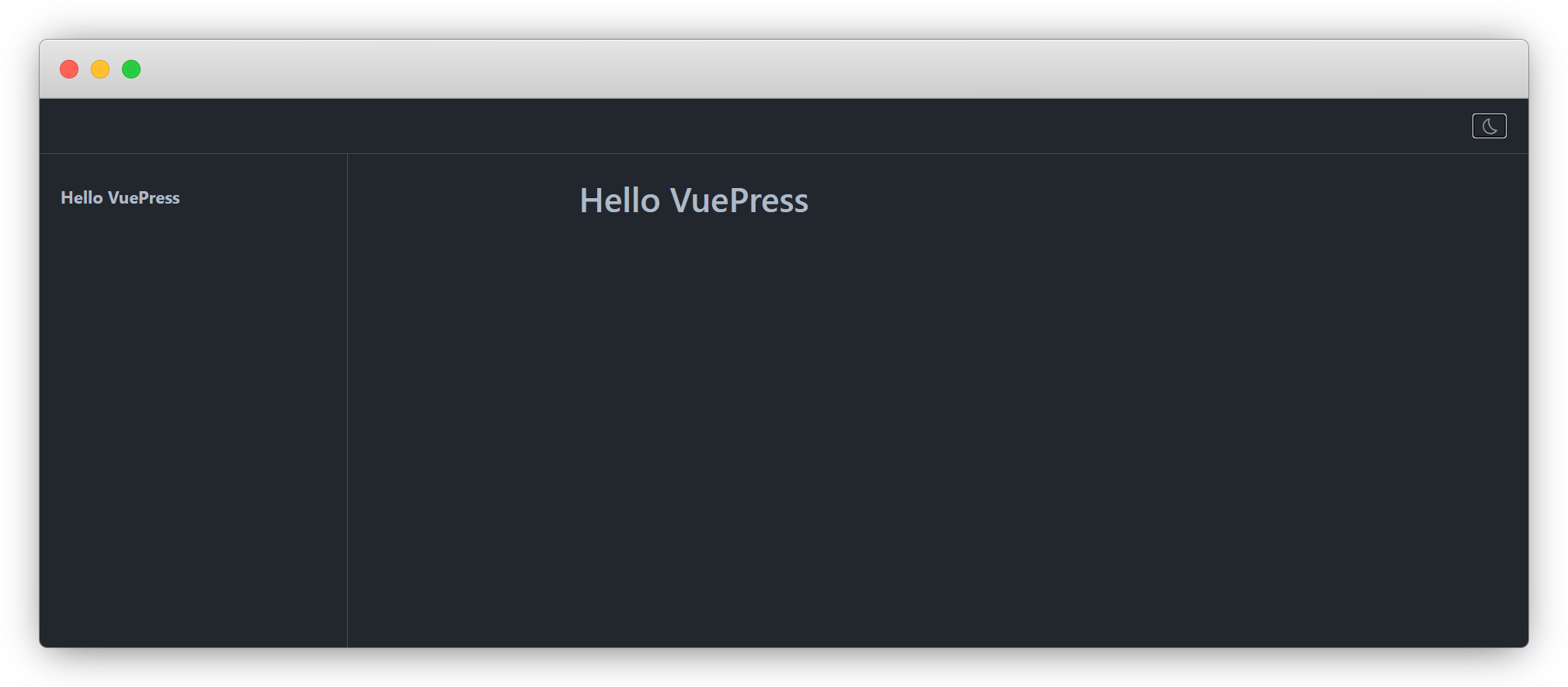Click the empty main content region
The image size is (1568, 687).
click(x=932, y=427)
